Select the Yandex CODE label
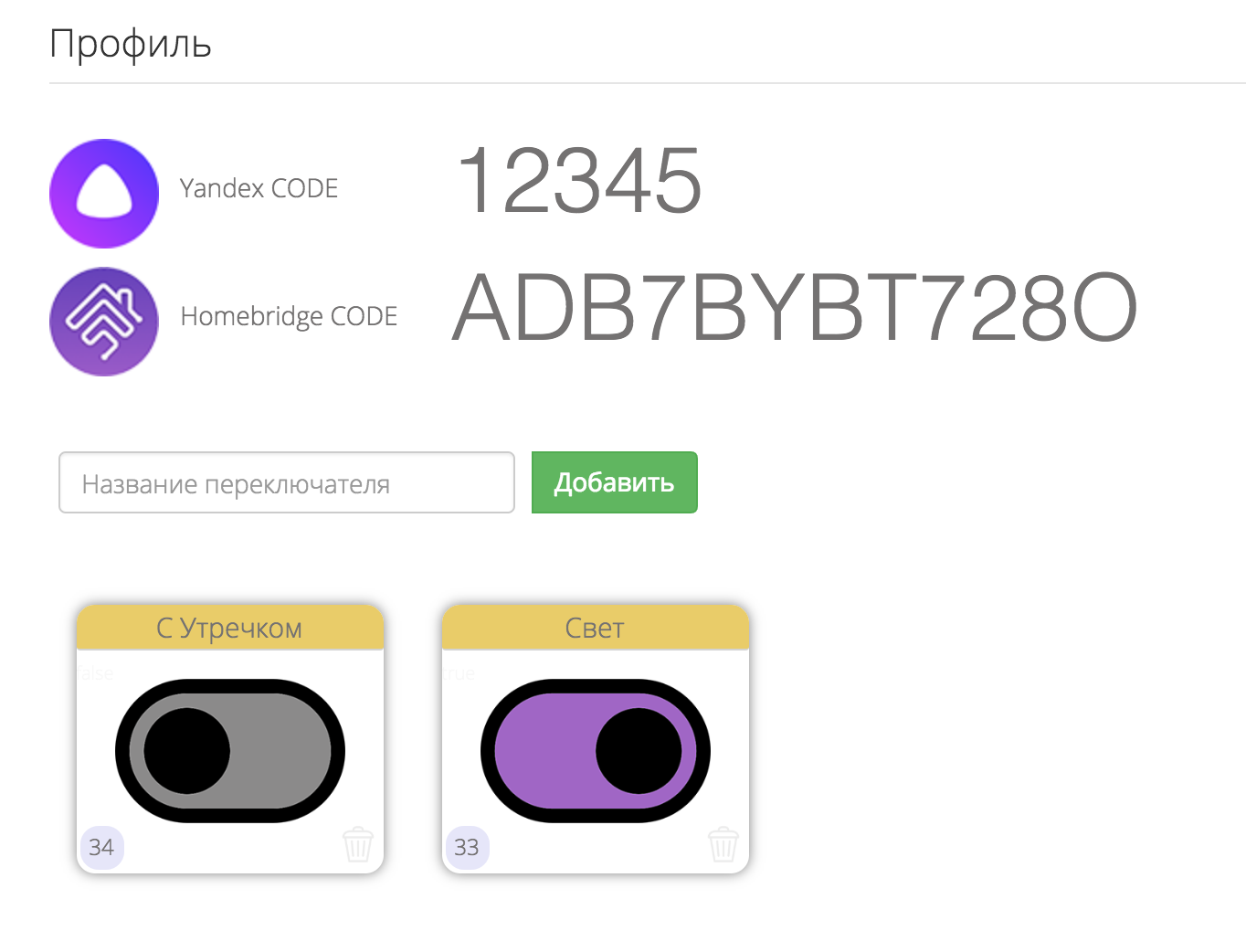Image resolution: width=1246 pixels, height=952 pixels. click(259, 189)
